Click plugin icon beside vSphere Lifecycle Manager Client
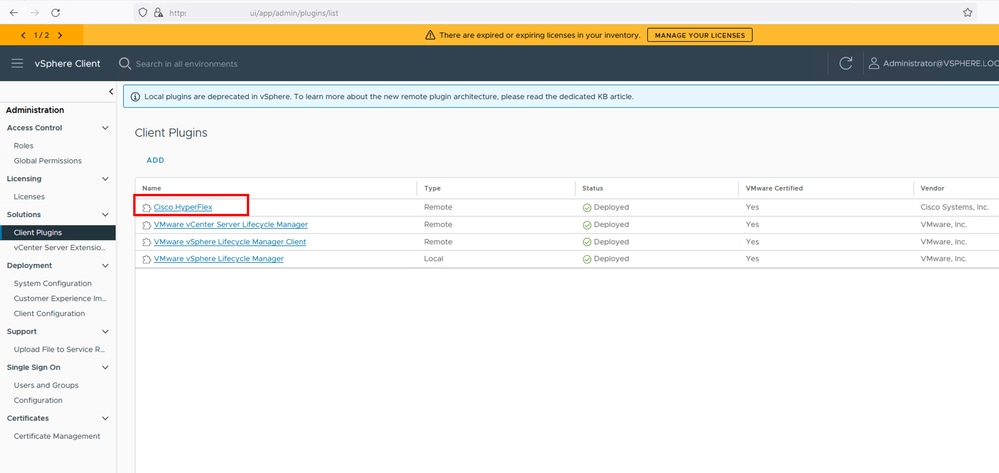 click(x=147, y=242)
